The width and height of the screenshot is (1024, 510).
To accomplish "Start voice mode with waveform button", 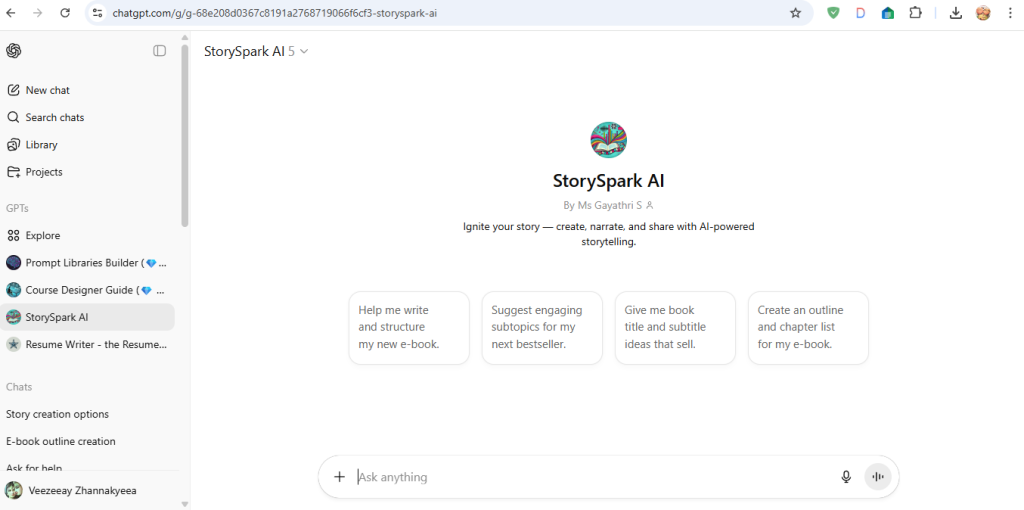I will click(x=878, y=477).
